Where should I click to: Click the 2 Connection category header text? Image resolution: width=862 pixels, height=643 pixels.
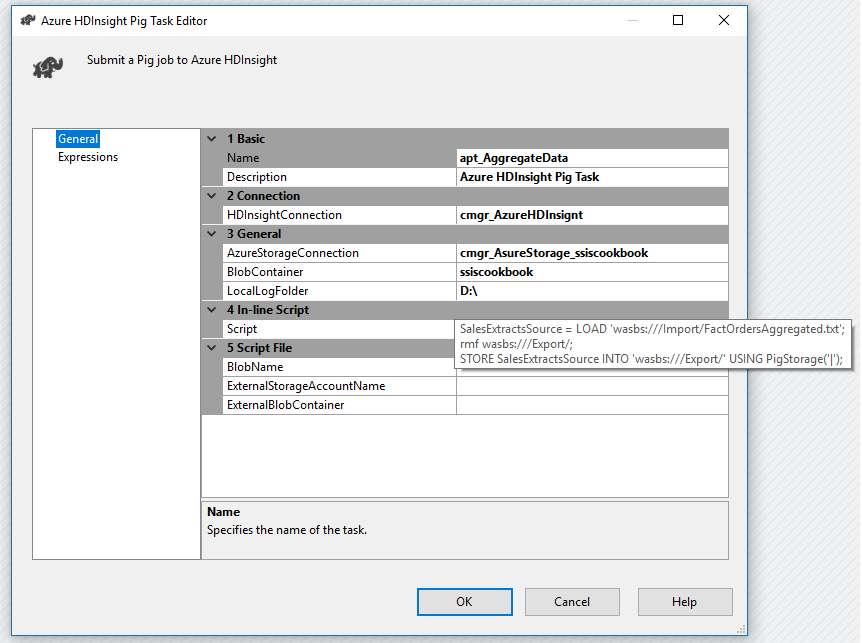263,196
